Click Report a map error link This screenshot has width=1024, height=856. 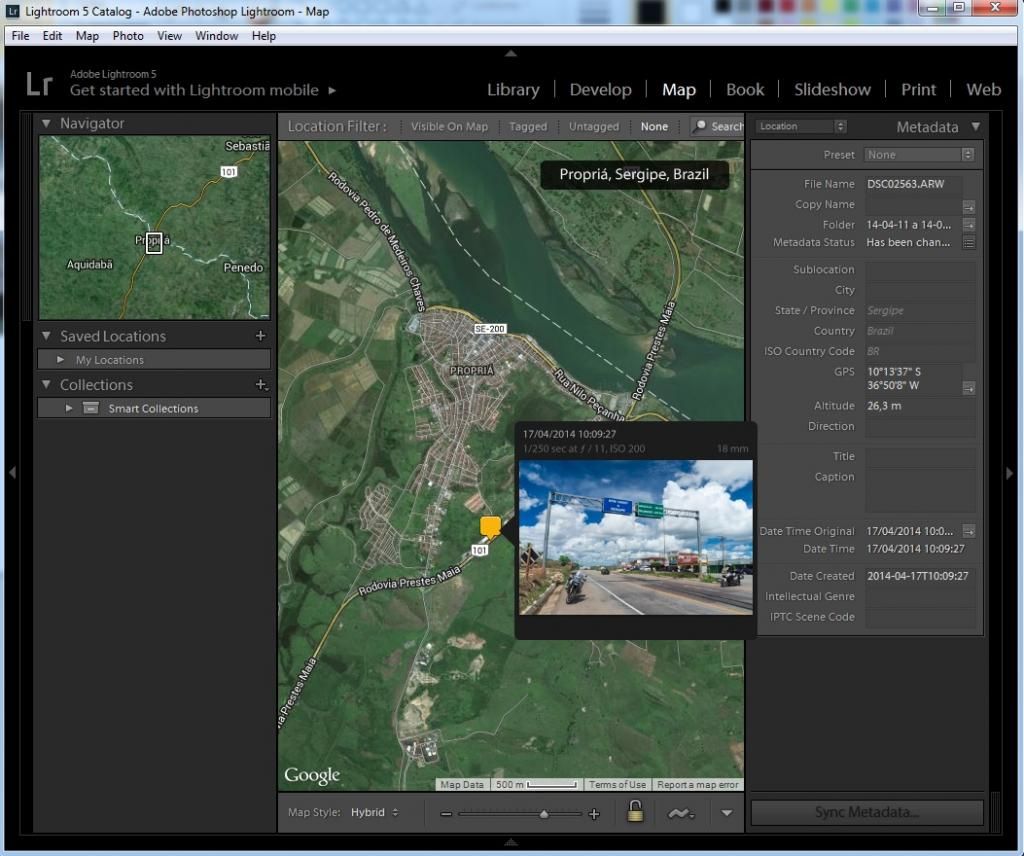pyautogui.click(x=697, y=784)
